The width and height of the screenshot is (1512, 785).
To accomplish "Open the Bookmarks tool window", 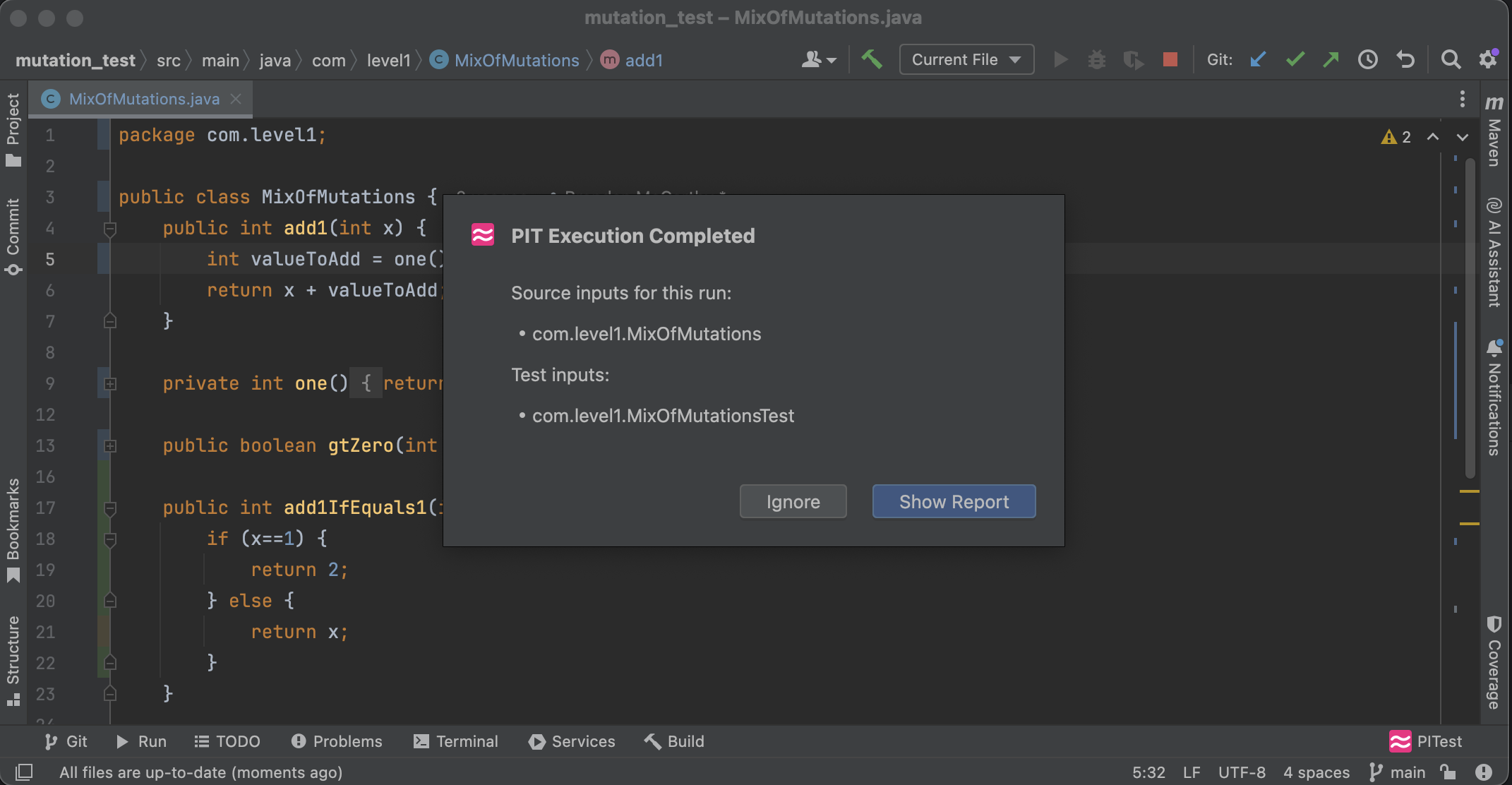I will coord(13,529).
